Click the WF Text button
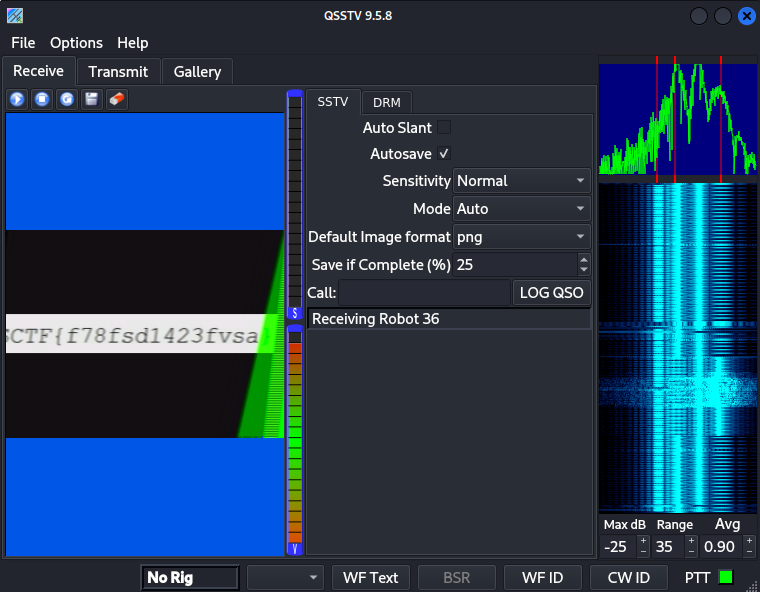The width and height of the screenshot is (760, 592). pos(370,577)
